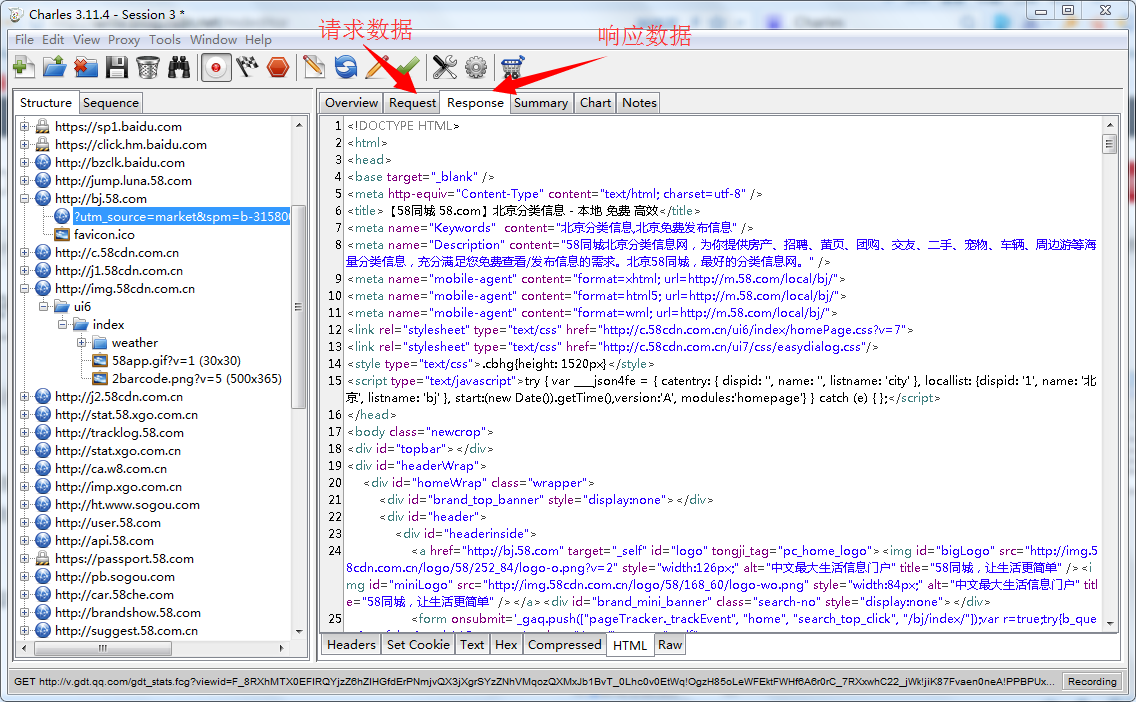The image size is (1136, 702).
Task: Click the Recording status button
Action: click(1092, 681)
